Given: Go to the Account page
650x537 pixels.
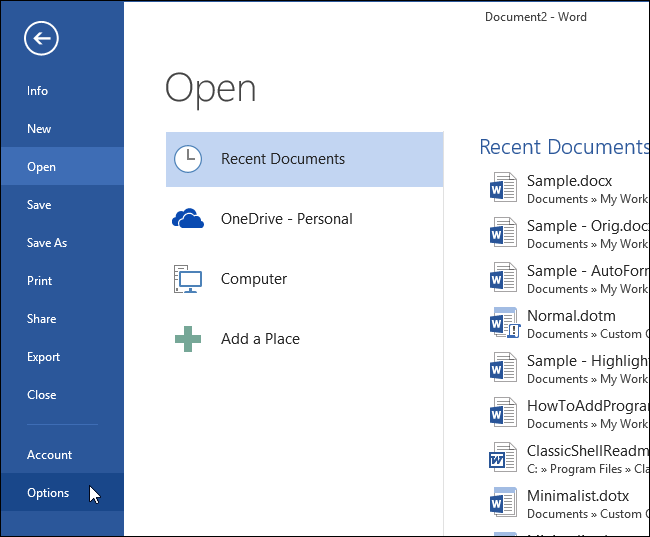Looking at the screenshot, I should point(49,455).
